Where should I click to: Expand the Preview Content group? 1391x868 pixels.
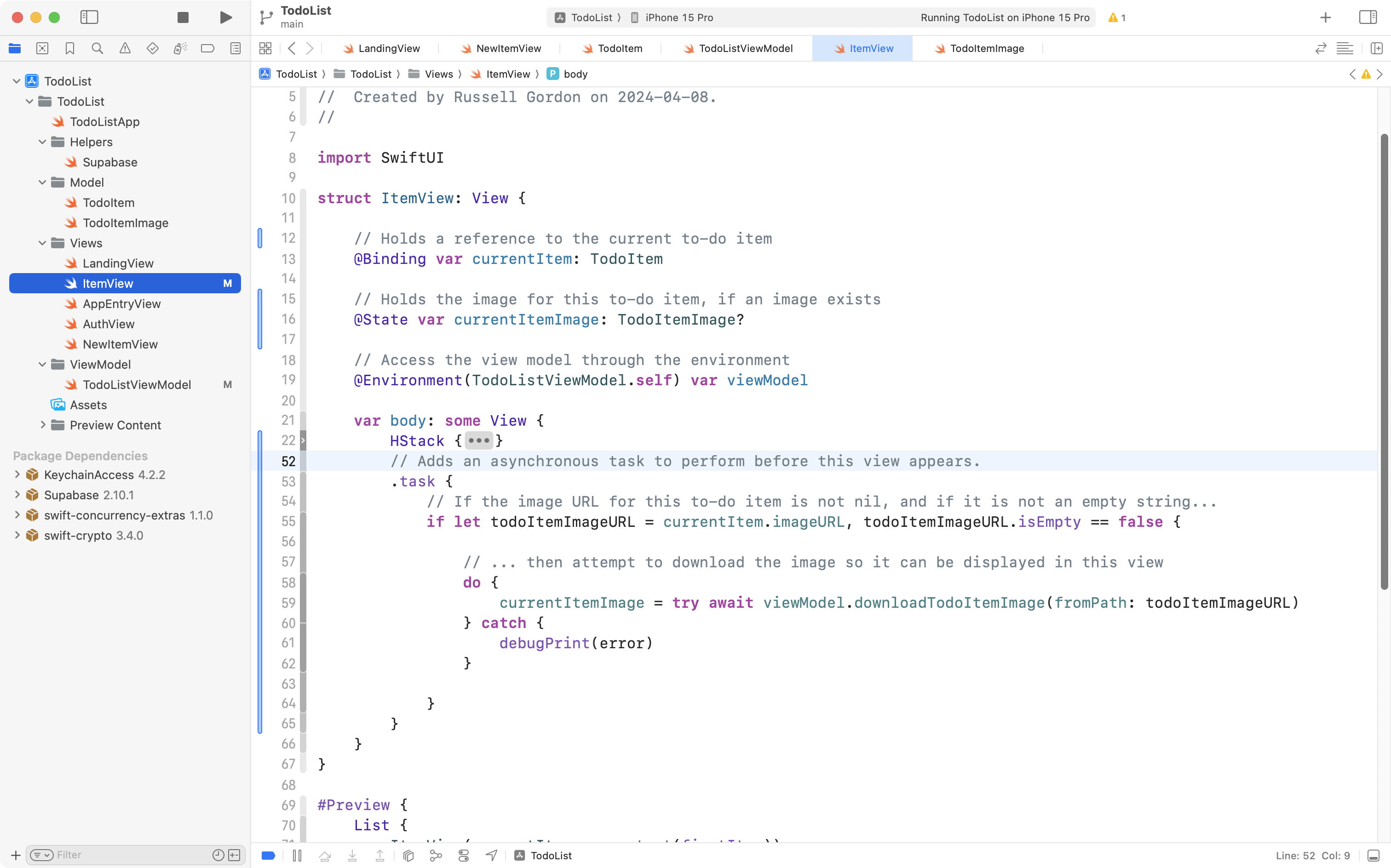[x=42, y=425]
